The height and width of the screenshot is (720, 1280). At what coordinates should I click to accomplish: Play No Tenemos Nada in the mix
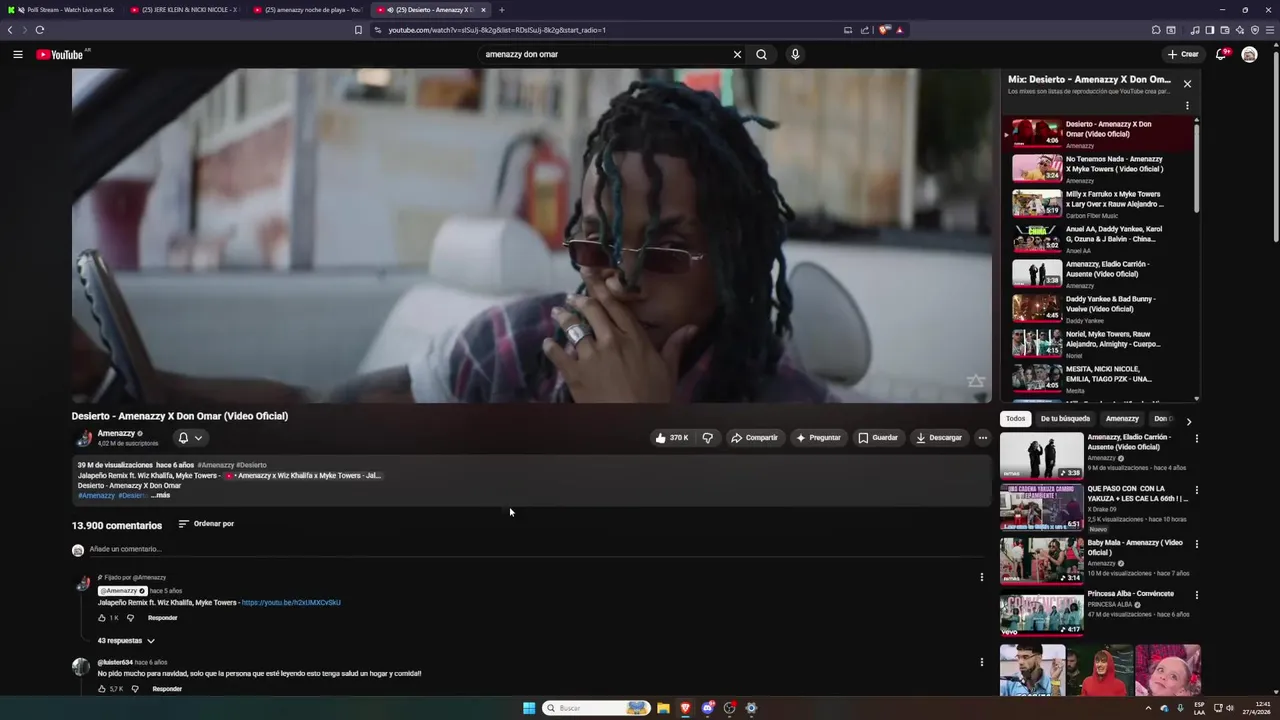coord(1100,169)
